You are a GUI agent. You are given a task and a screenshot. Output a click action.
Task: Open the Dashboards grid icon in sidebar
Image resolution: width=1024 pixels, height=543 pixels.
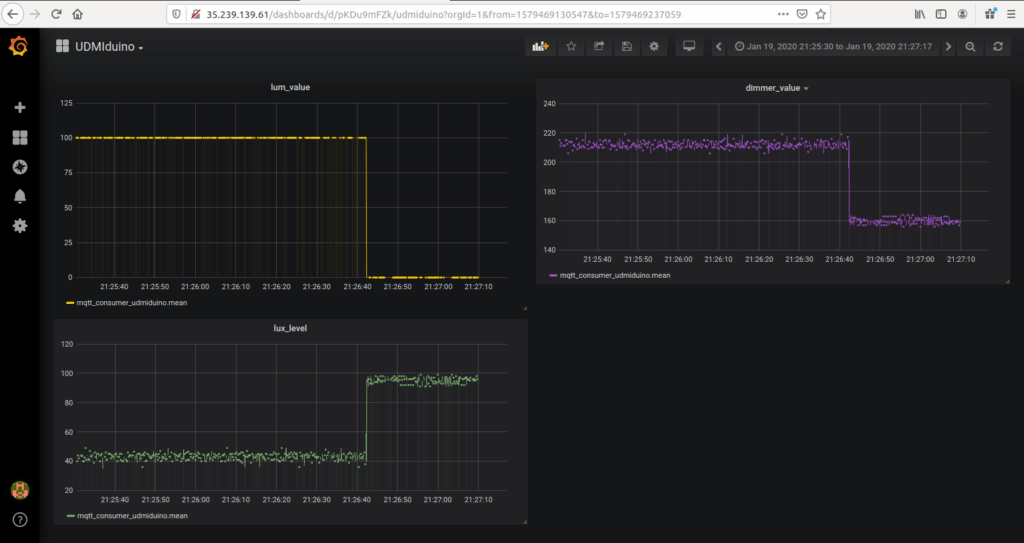(x=20, y=137)
